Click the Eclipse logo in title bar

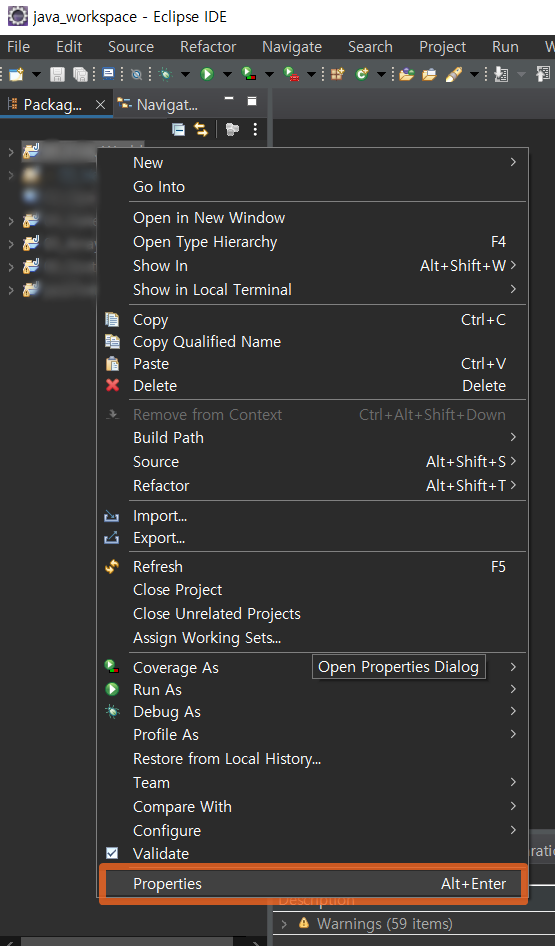(17, 16)
